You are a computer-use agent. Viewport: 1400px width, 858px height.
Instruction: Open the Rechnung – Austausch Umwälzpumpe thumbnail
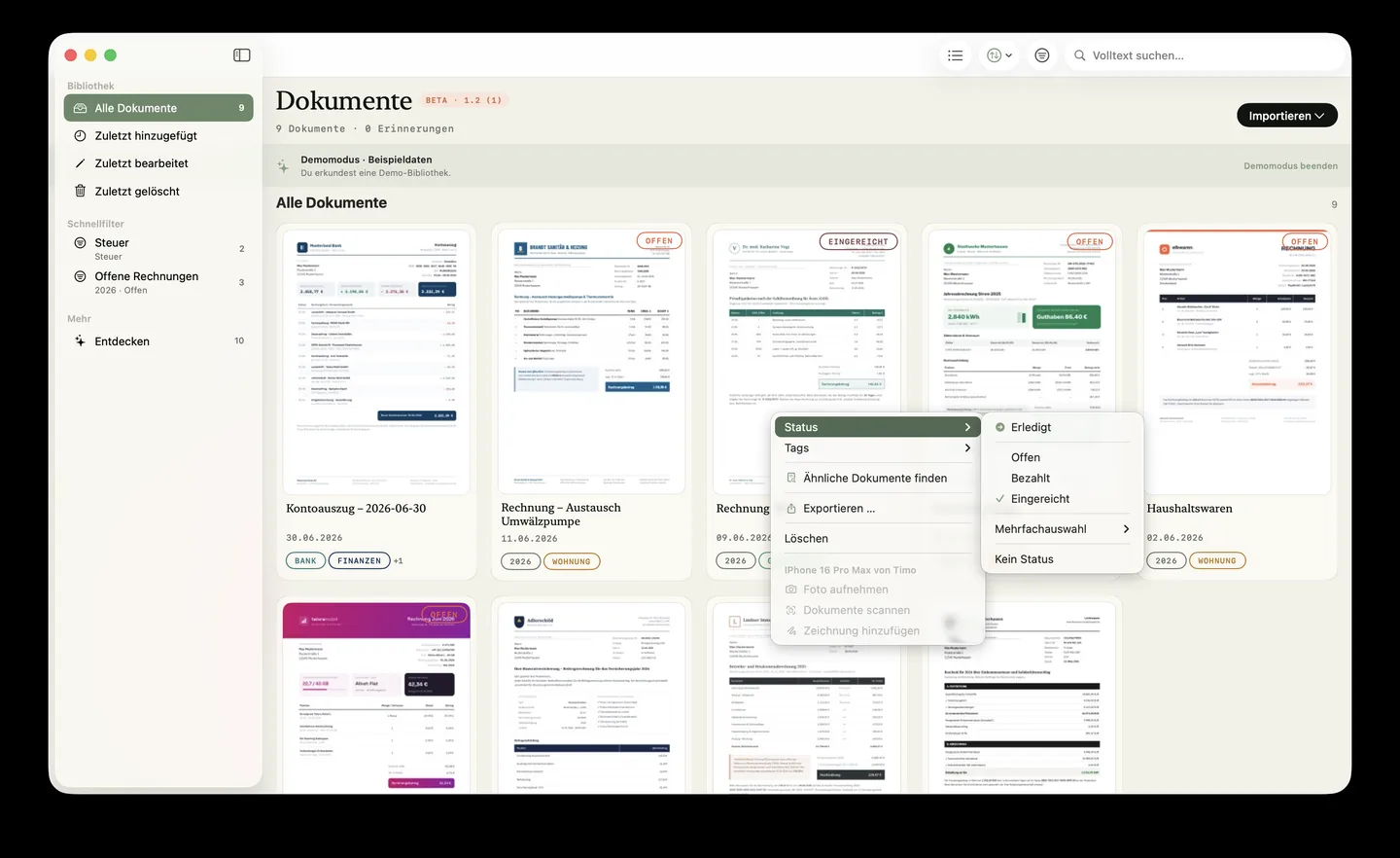[591, 362]
